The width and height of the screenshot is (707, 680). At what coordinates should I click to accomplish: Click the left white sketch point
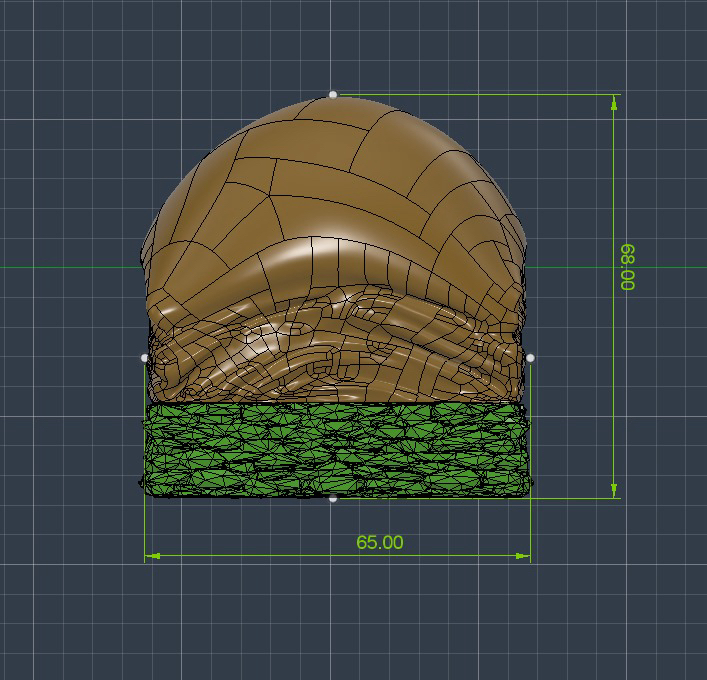(144, 358)
